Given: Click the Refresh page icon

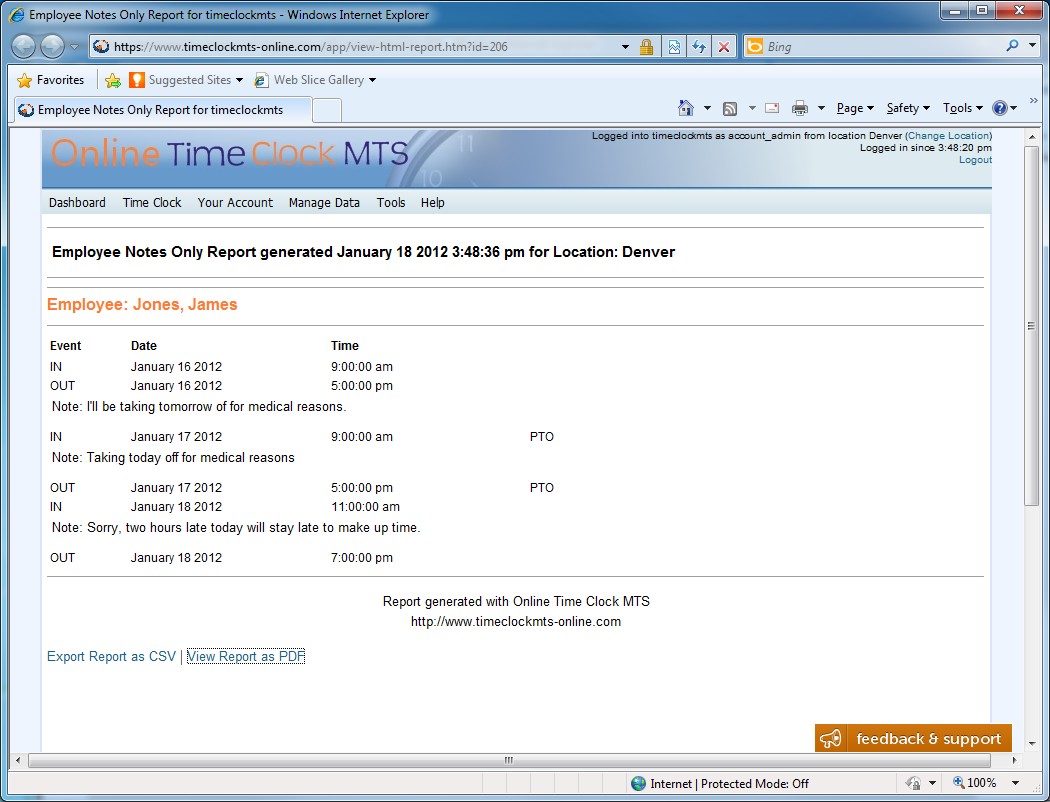Looking at the screenshot, I should point(699,47).
